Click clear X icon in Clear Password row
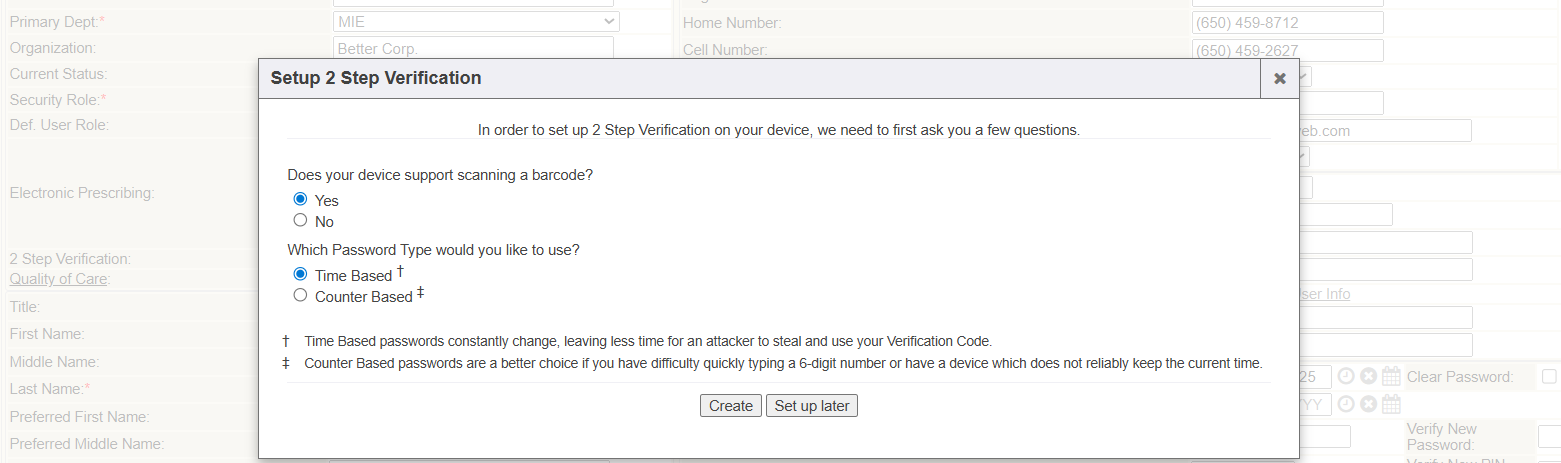This screenshot has width=1561, height=463. pyautogui.click(x=1368, y=377)
